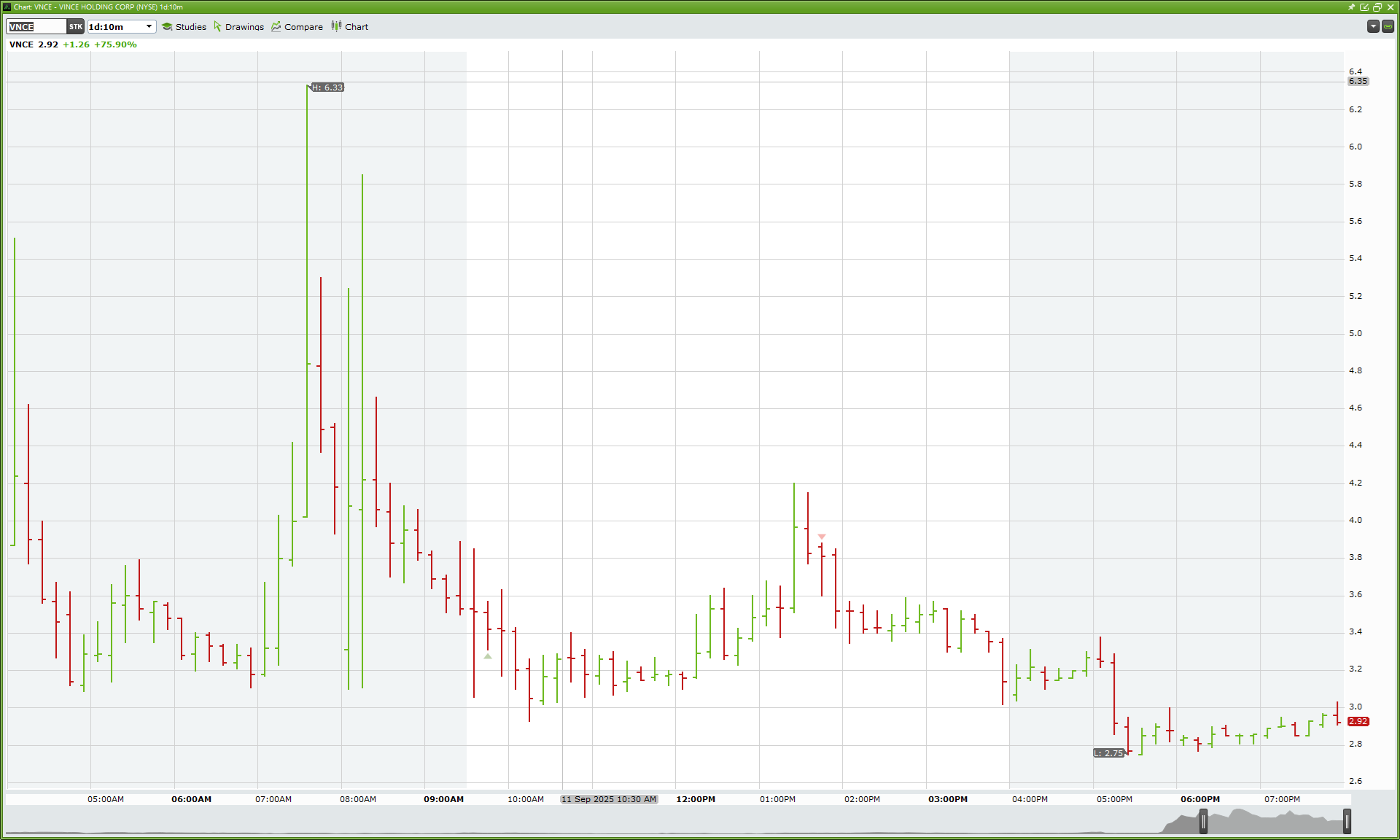Click the app logo in title bar
The height and width of the screenshot is (840, 1400).
[7, 7]
